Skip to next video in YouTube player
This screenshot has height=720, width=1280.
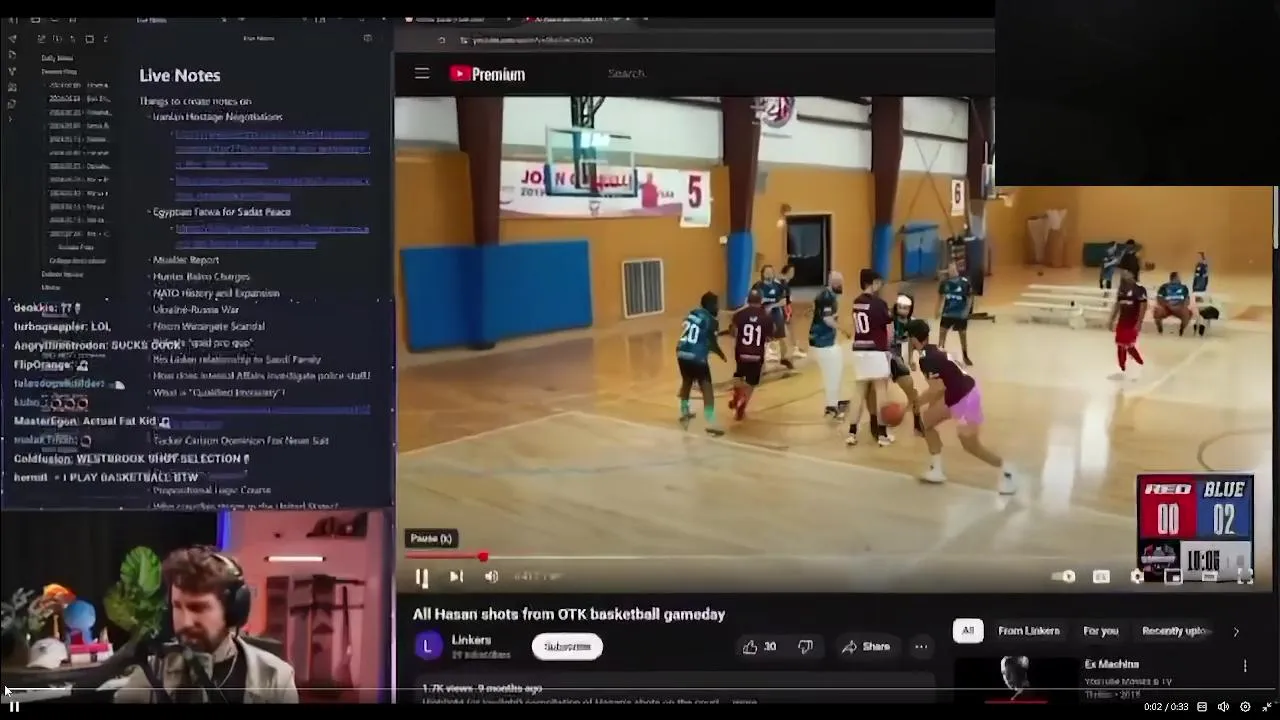point(456,577)
